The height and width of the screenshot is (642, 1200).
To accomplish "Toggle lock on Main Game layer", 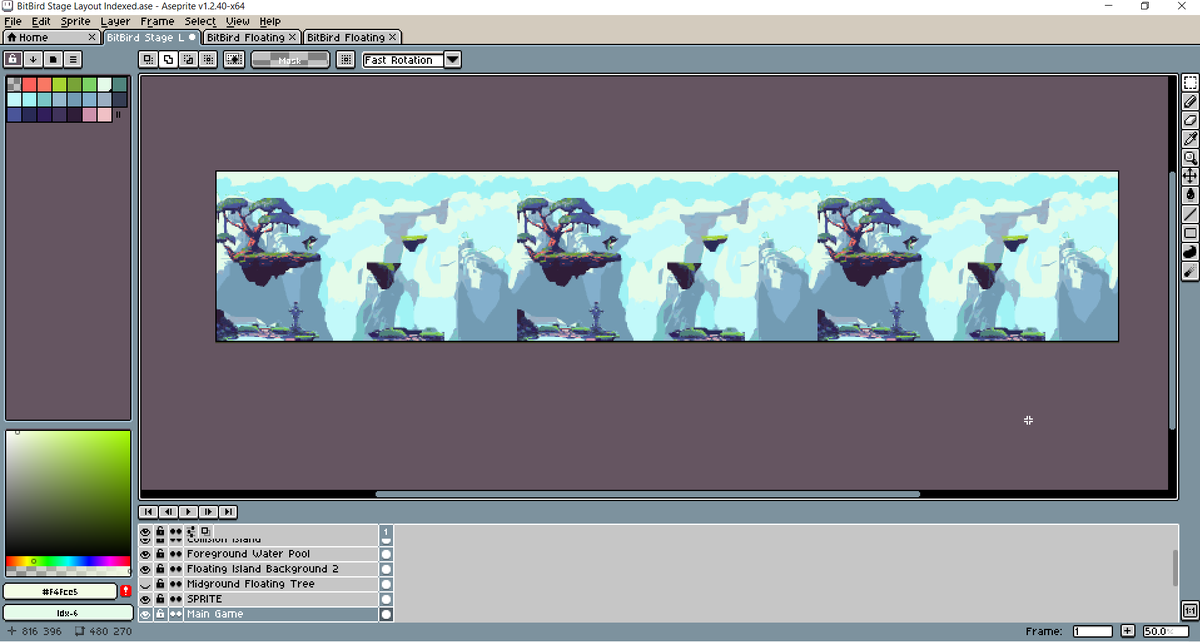I will (x=160, y=614).
